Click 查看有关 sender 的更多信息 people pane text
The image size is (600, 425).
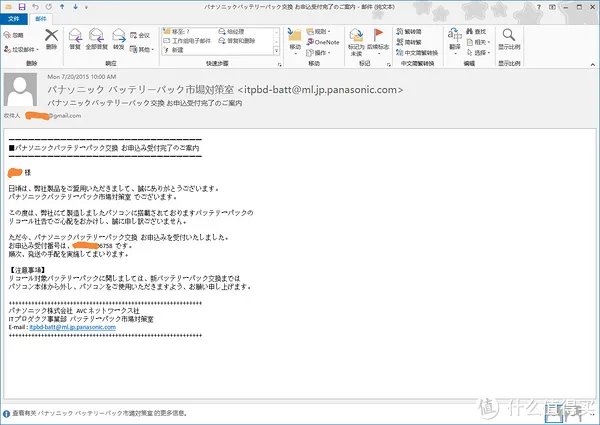(99, 413)
